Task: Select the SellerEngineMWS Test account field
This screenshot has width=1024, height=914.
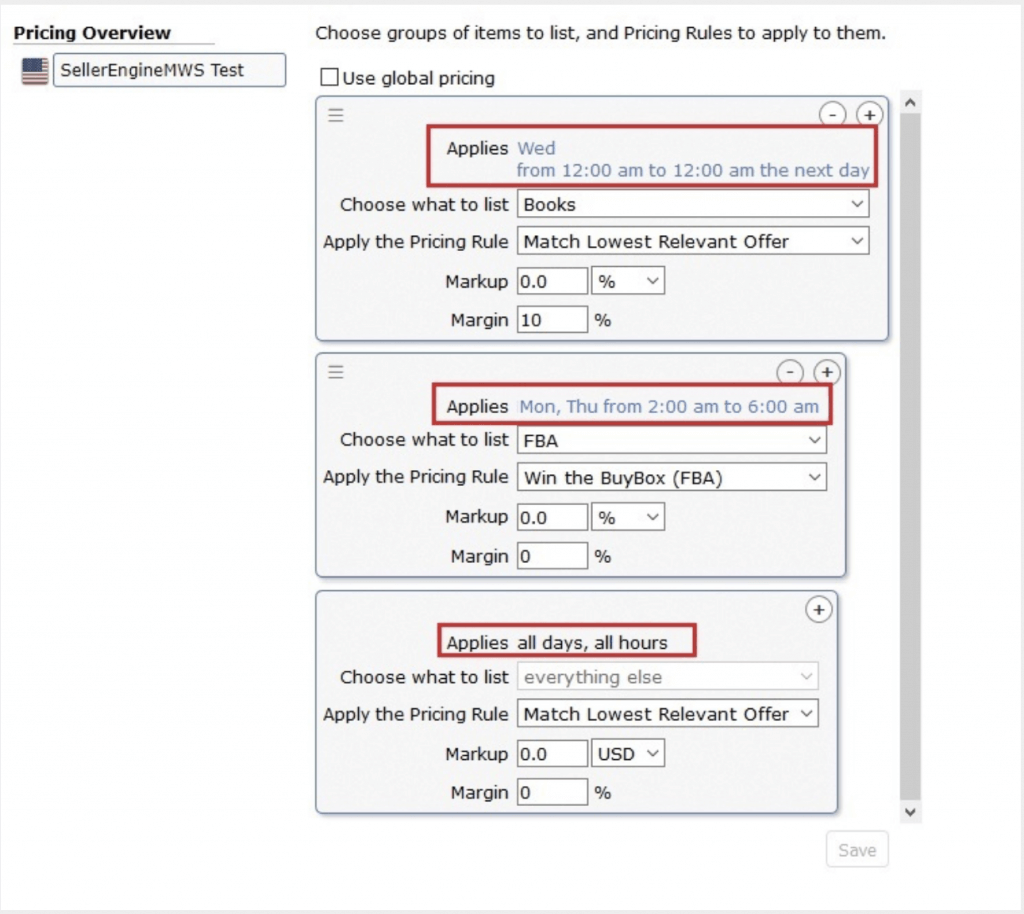Action: pyautogui.click(x=169, y=70)
